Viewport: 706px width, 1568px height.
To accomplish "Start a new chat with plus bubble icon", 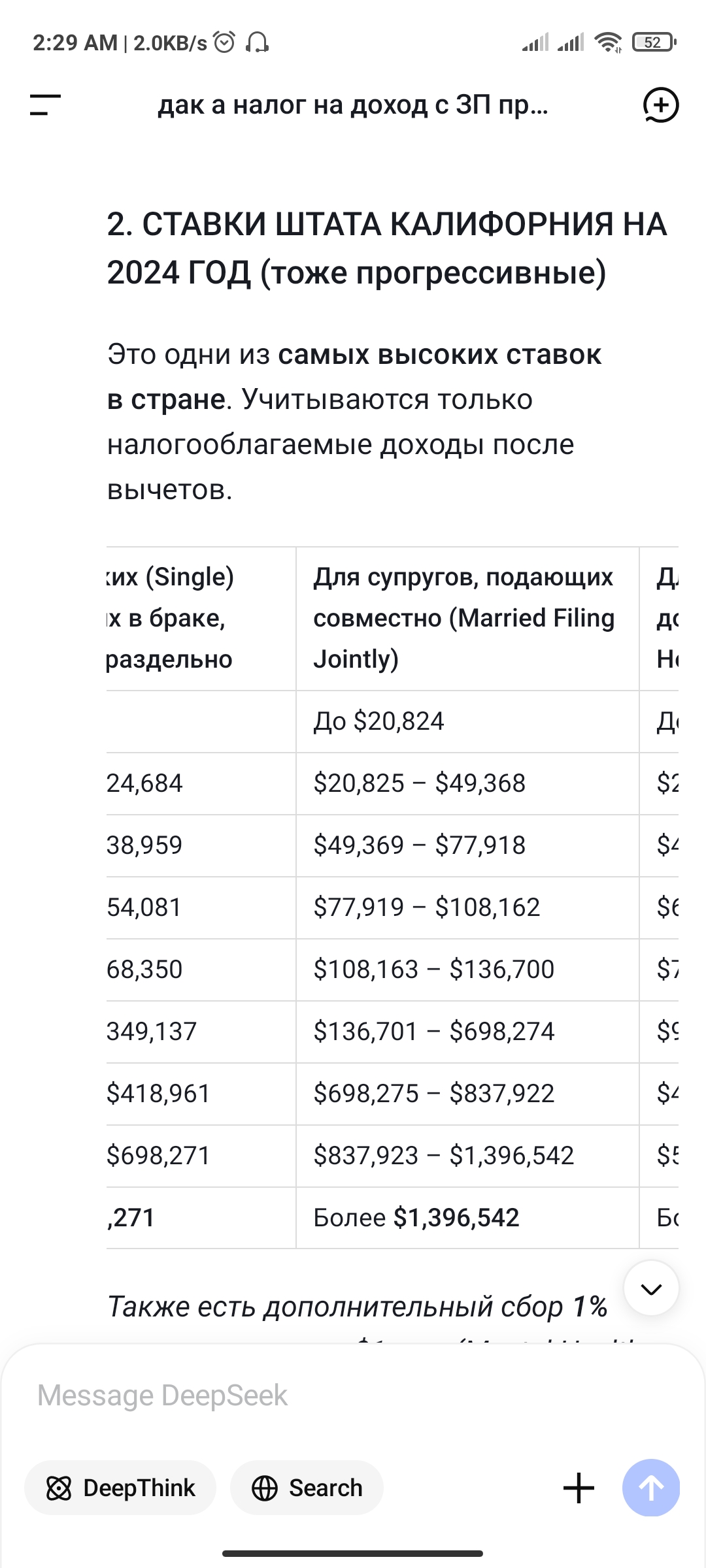I will (660, 105).
